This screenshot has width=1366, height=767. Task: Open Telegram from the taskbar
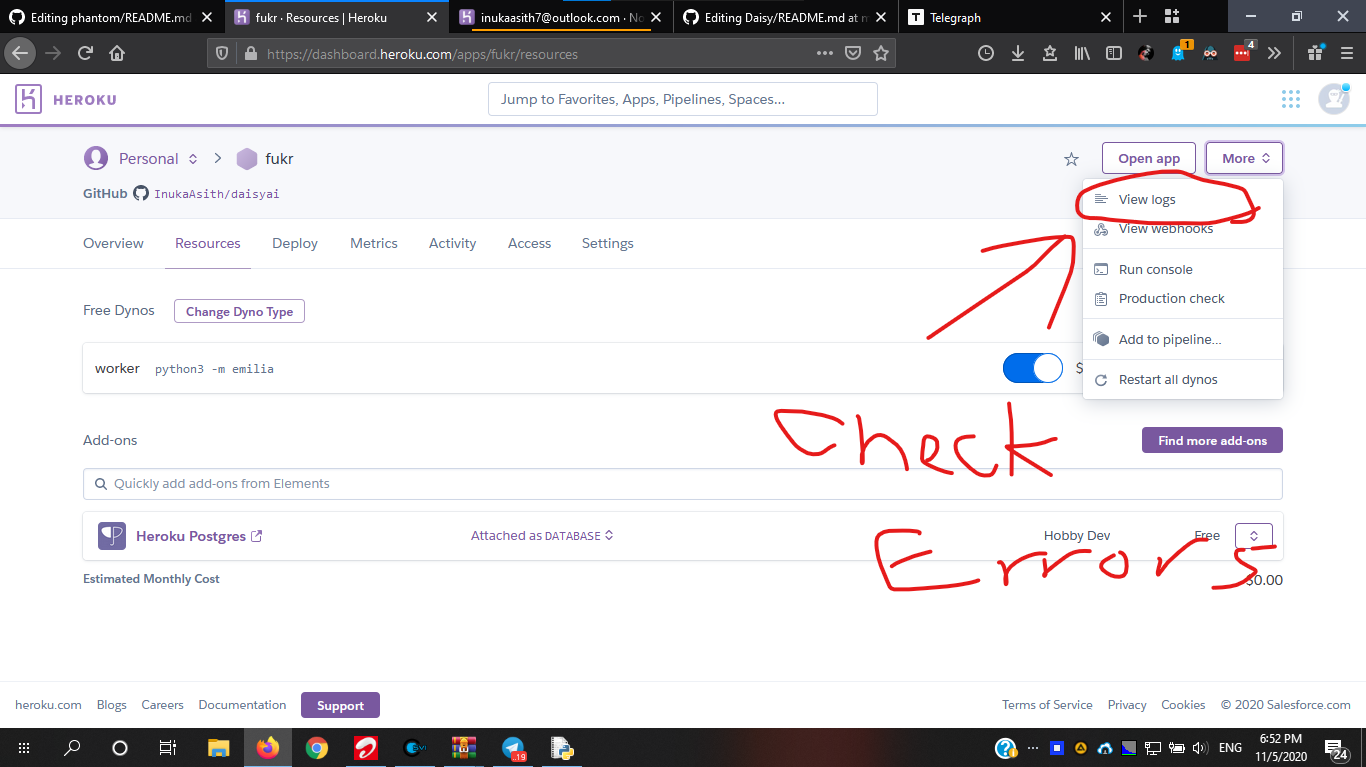click(x=513, y=748)
